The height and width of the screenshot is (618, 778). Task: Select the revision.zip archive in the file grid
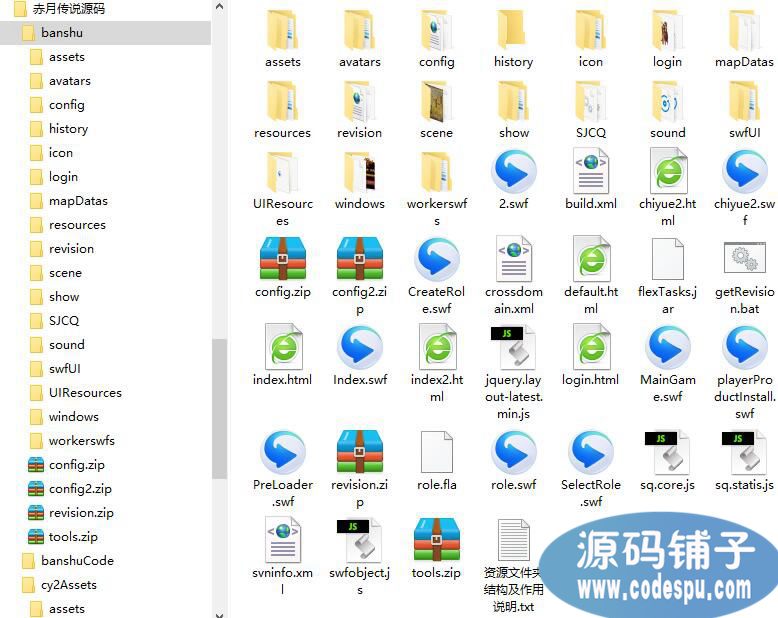click(360, 451)
